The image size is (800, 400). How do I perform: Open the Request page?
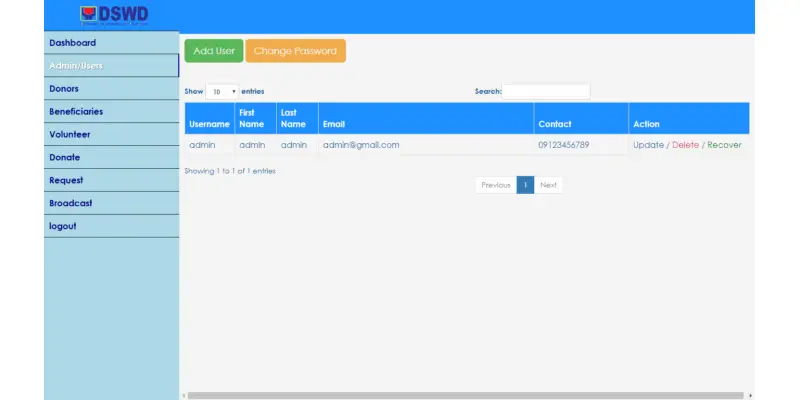point(111,181)
